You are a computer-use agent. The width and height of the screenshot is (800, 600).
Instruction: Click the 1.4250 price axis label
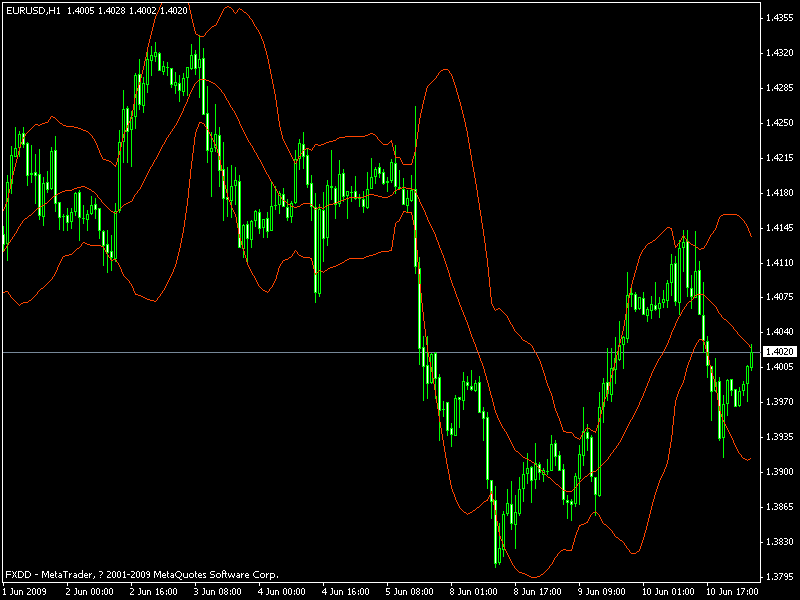(780, 123)
